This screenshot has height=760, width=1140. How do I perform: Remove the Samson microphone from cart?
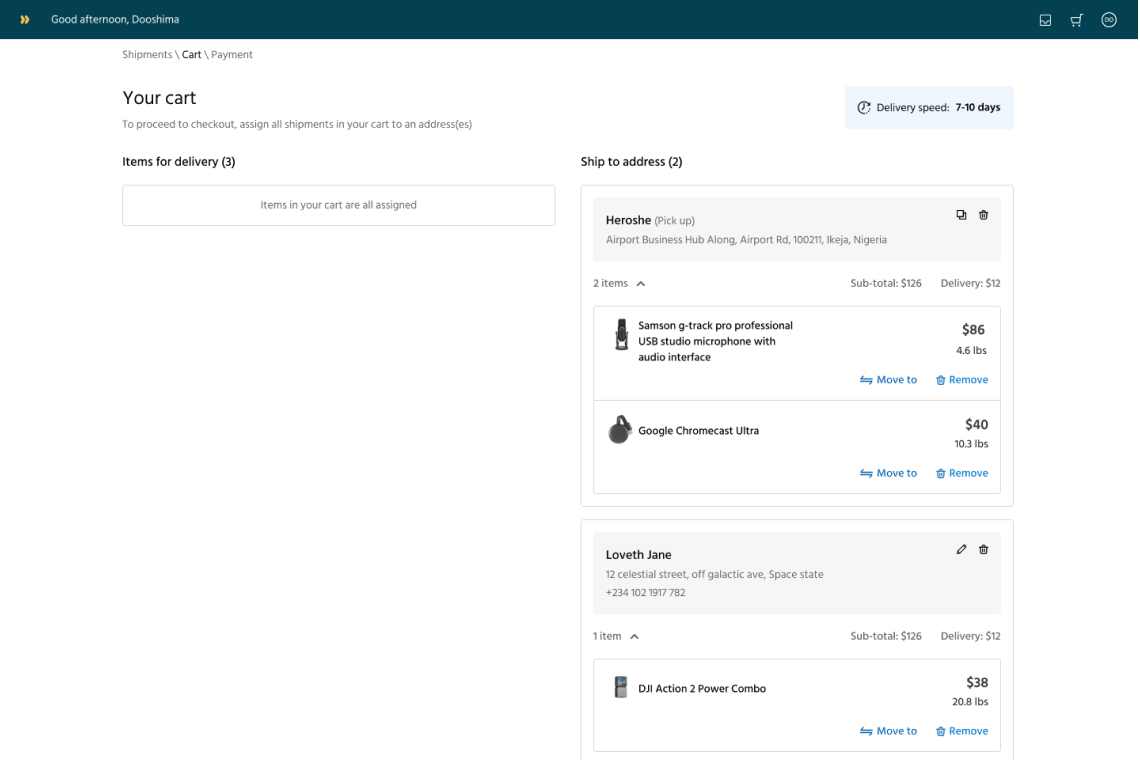(x=961, y=380)
